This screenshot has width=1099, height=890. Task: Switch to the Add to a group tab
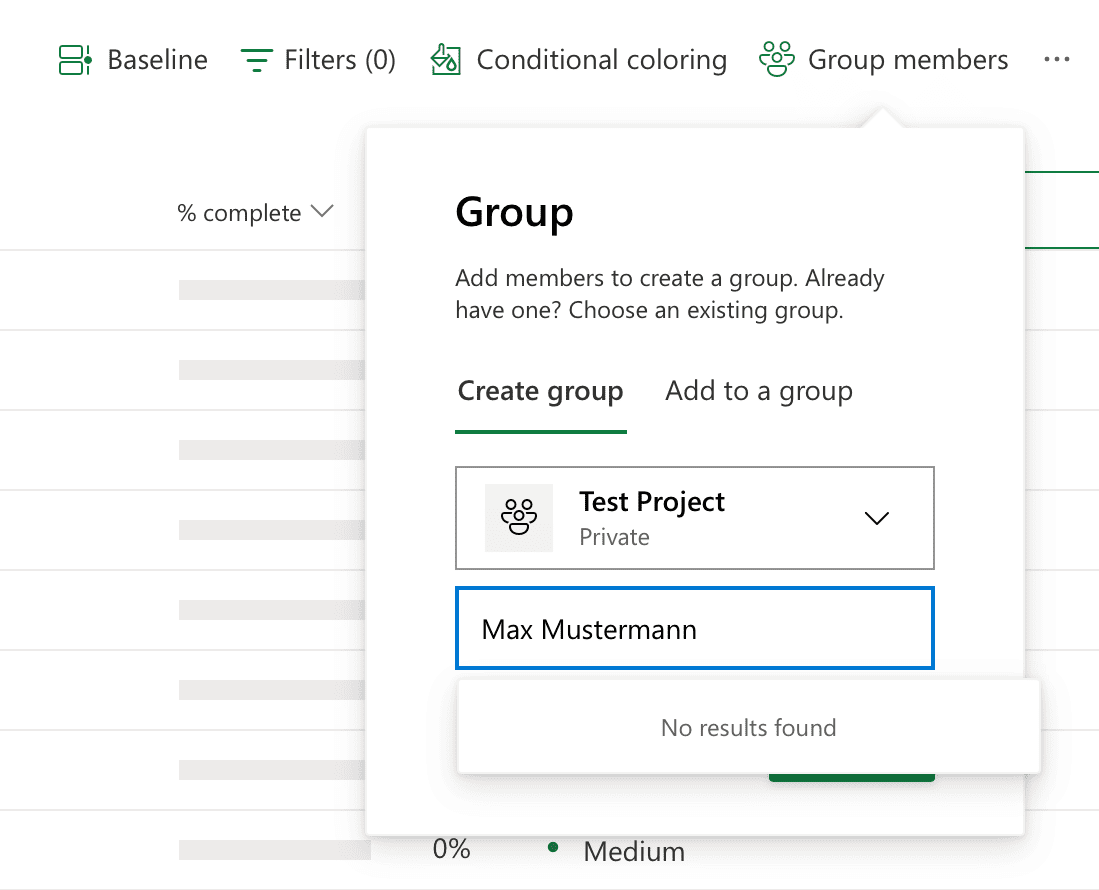point(758,391)
